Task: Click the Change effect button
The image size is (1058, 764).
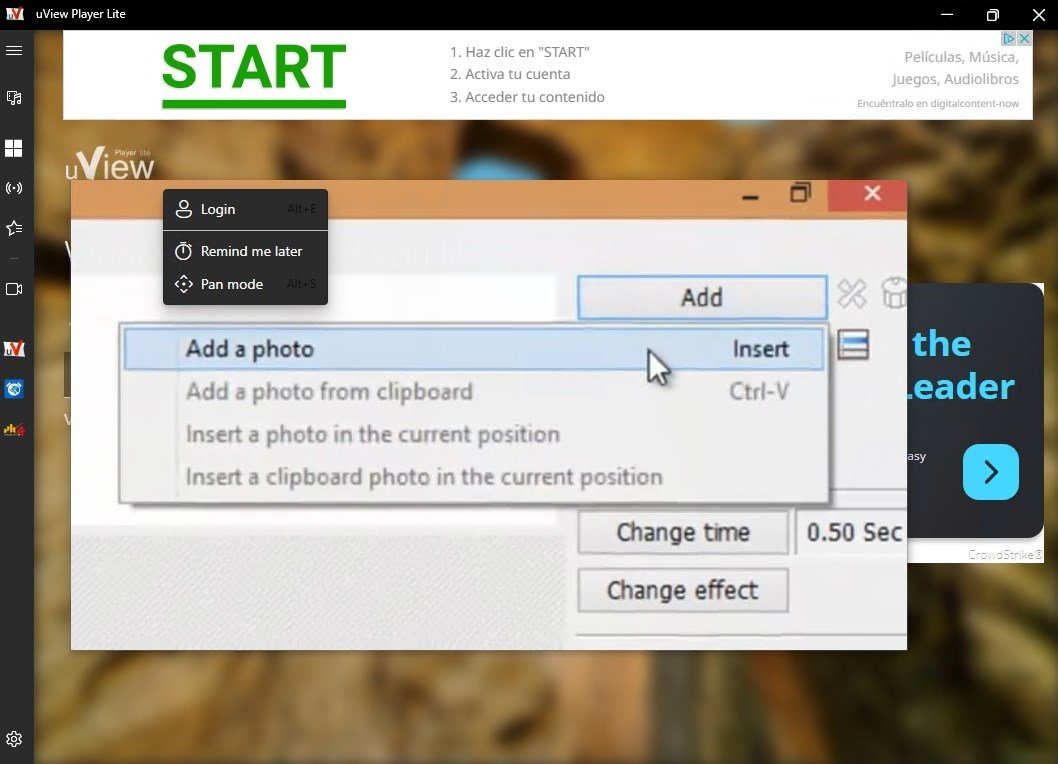Action: click(683, 591)
